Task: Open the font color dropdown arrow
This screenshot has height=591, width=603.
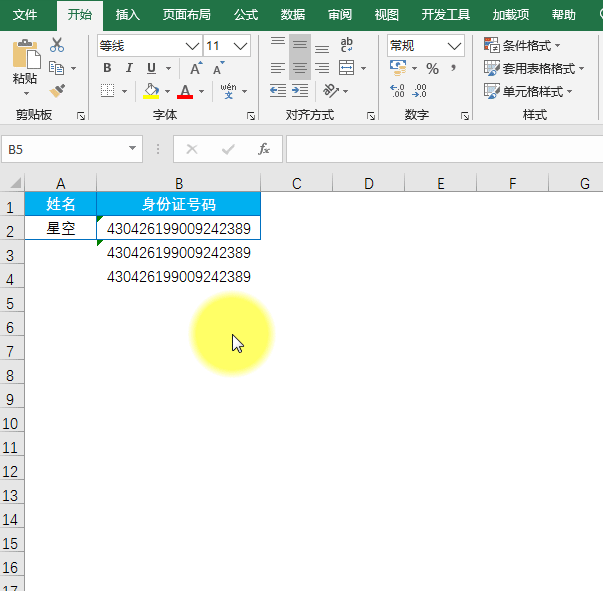Action: click(x=202, y=92)
